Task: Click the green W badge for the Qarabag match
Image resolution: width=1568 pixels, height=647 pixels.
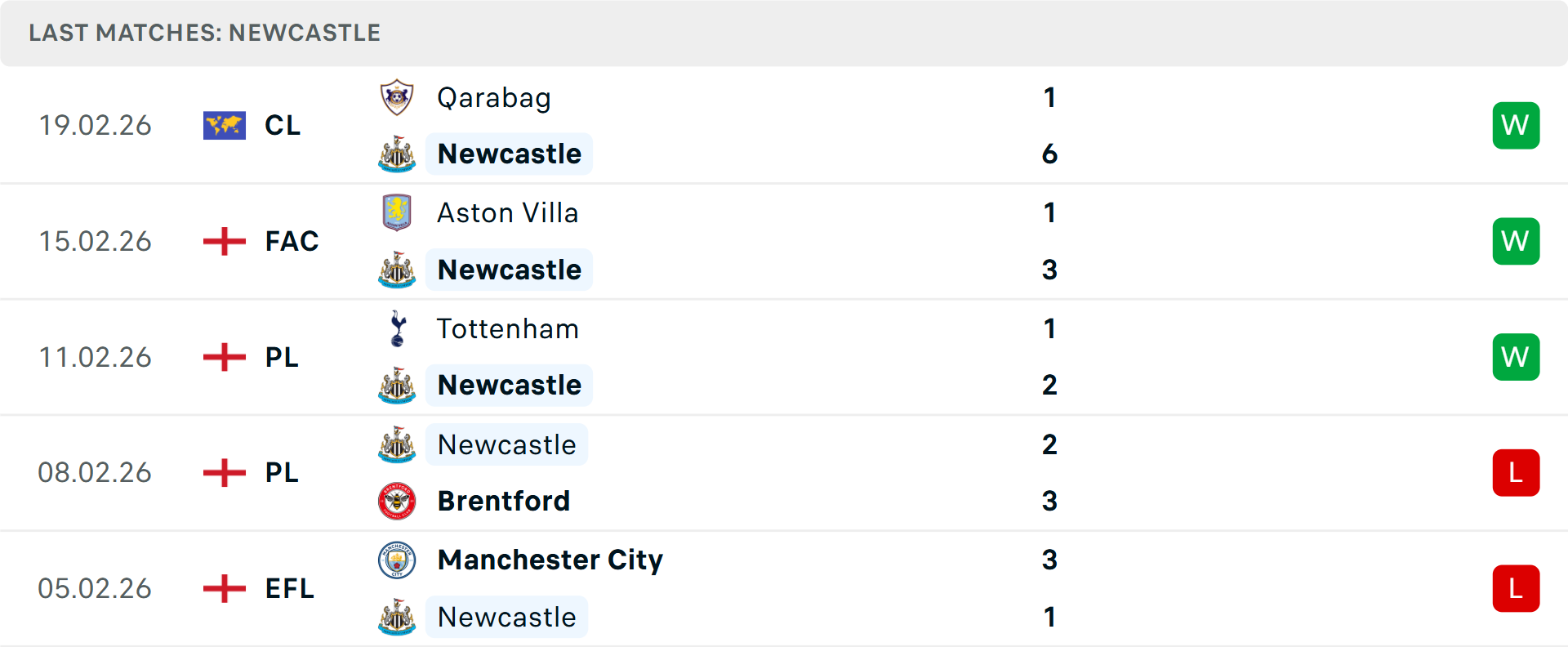Action: [1516, 125]
